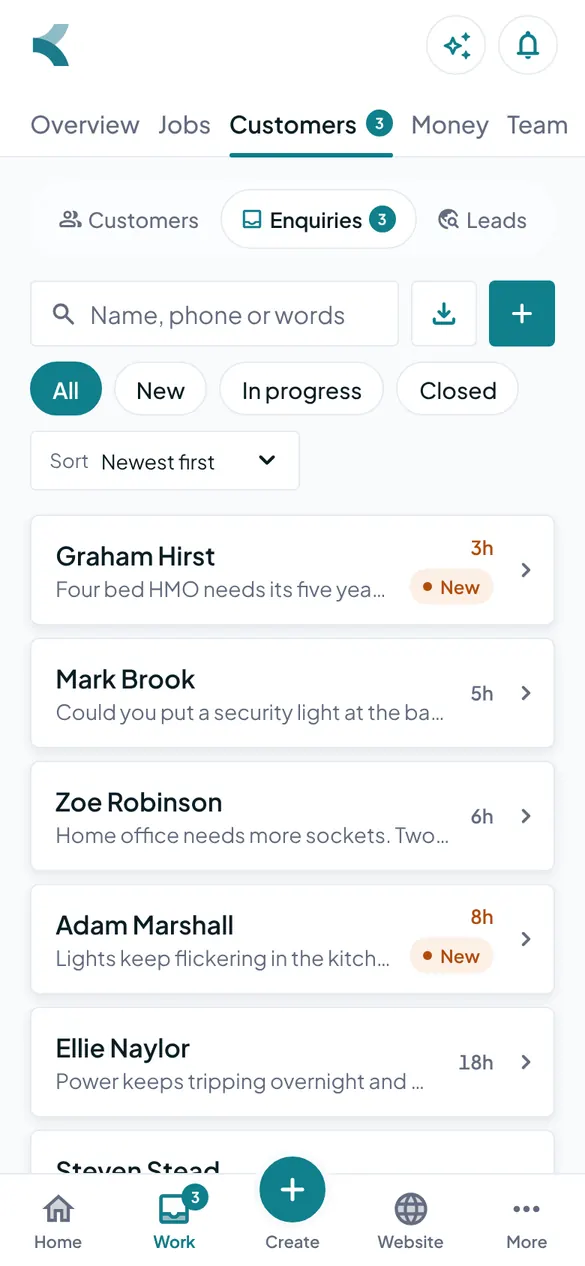The image size is (585, 1266).
Task: Open Zoe Robinson's enquiry
Action: 292,816
